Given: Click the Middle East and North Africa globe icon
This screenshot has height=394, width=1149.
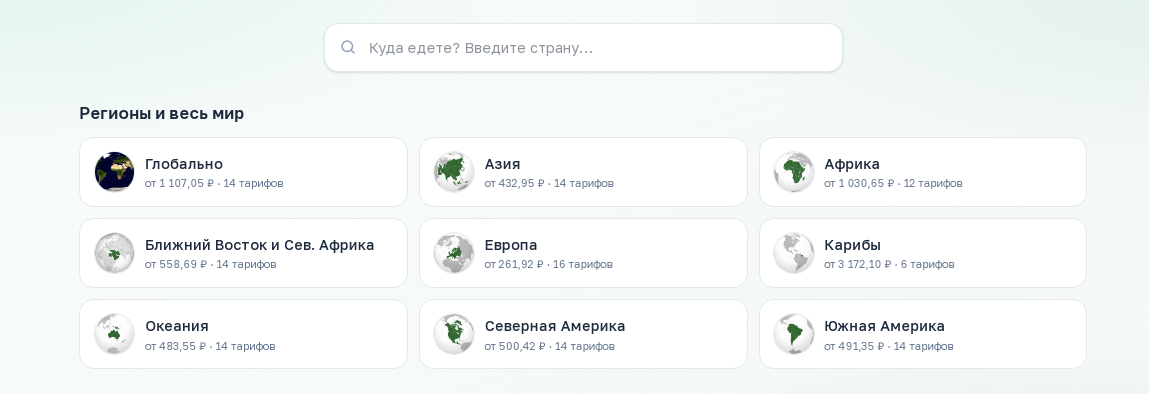Looking at the screenshot, I should pyautogui.click(x=114, y=253).
